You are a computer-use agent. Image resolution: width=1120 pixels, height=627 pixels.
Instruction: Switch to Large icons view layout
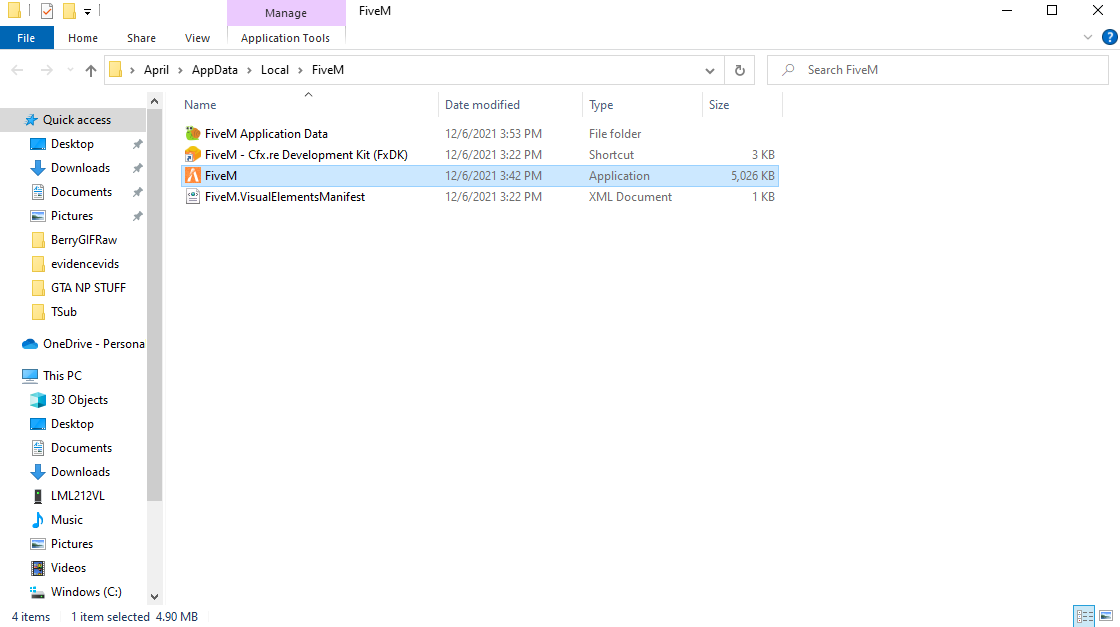click(x=1106, y=616)
